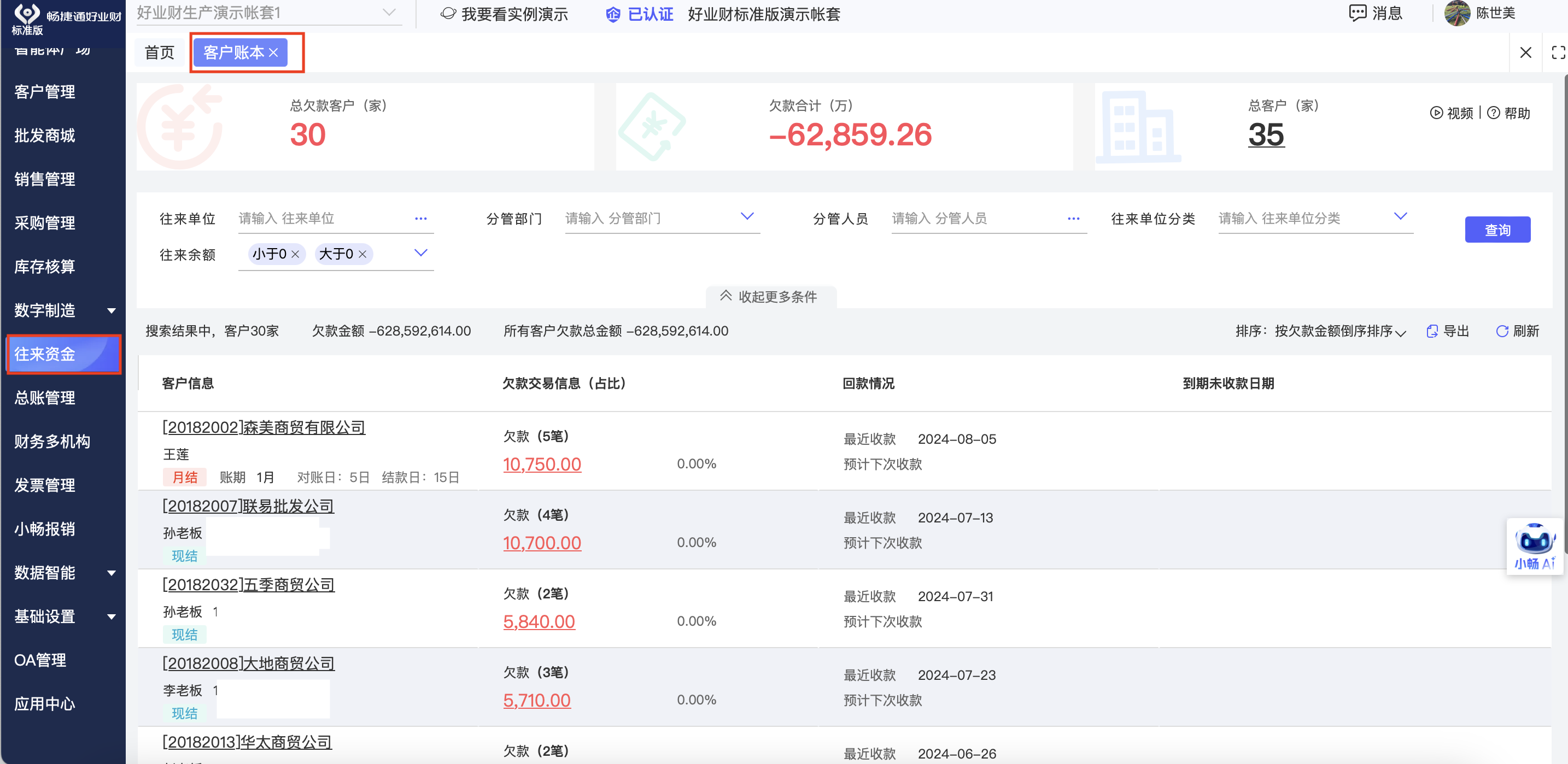The image size is (1568, 764).
Task: Open 分管人员 ellipsis picker icon
Action: click(1073, 219)
